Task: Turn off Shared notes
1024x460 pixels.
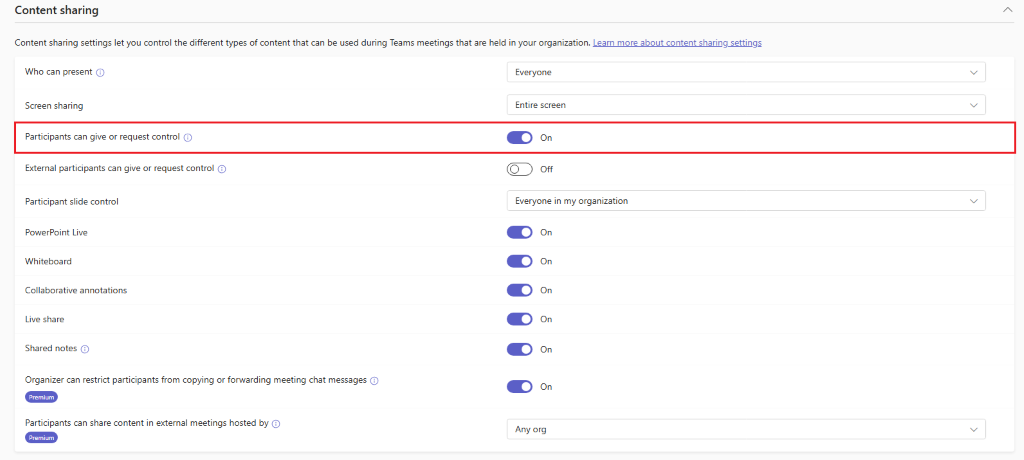Action: 520,350
